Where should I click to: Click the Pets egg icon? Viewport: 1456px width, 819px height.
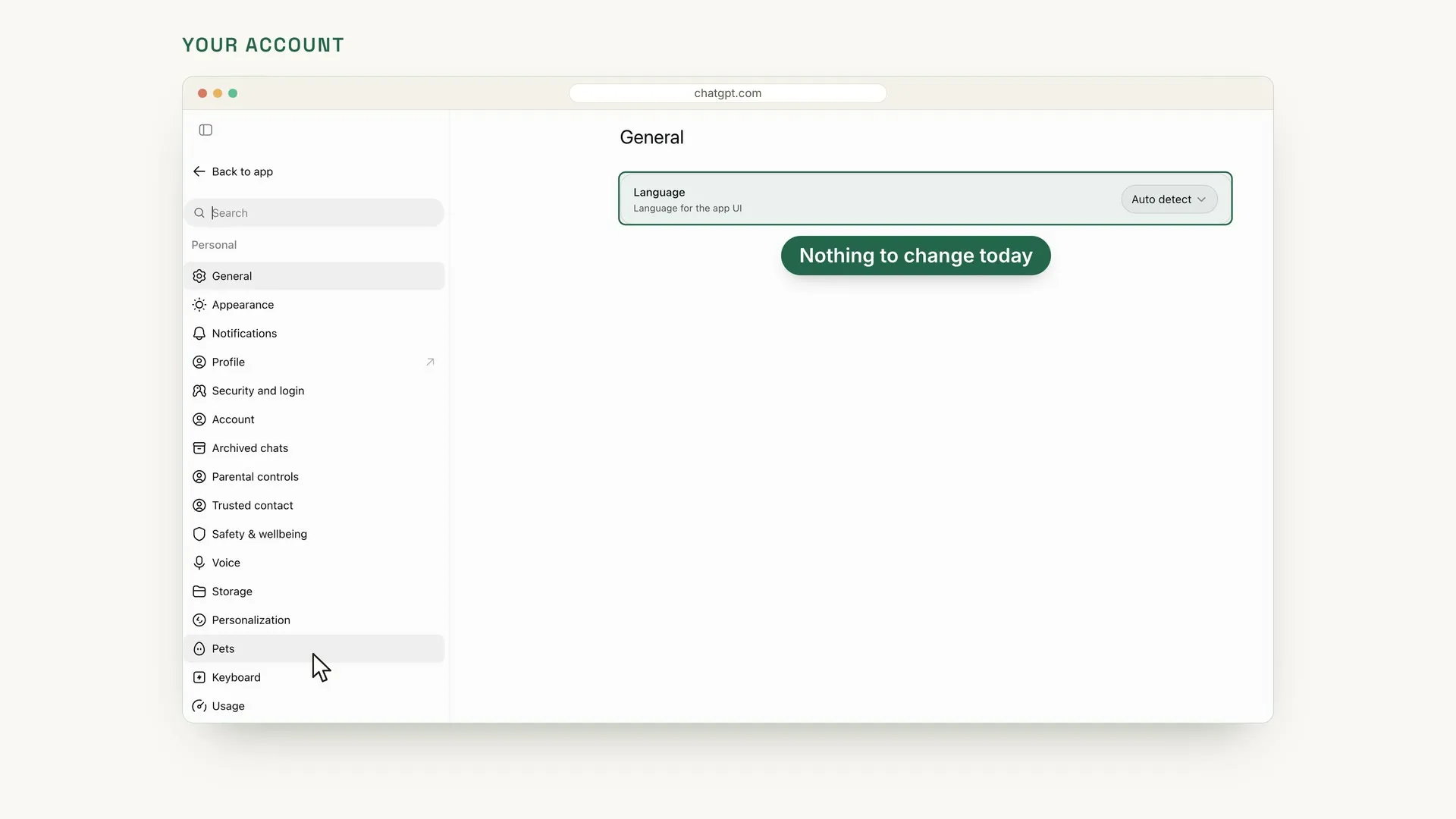199,649
